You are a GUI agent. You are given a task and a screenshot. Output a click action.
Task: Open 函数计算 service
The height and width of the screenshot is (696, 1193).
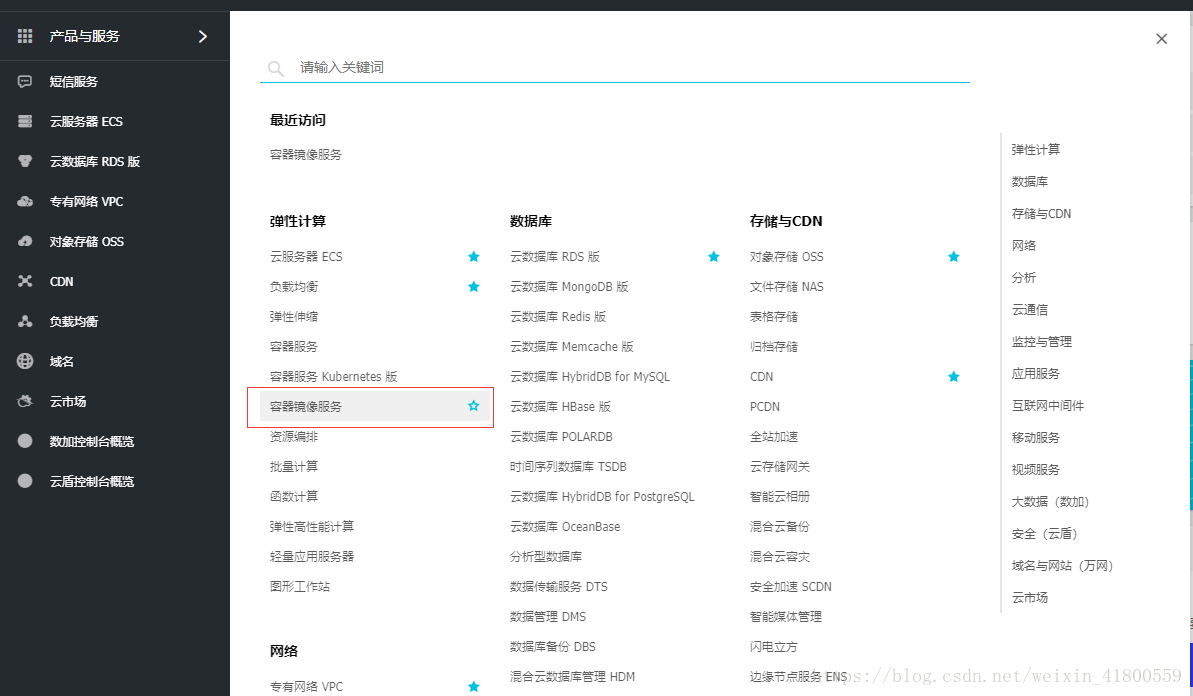tap(294, 497)
